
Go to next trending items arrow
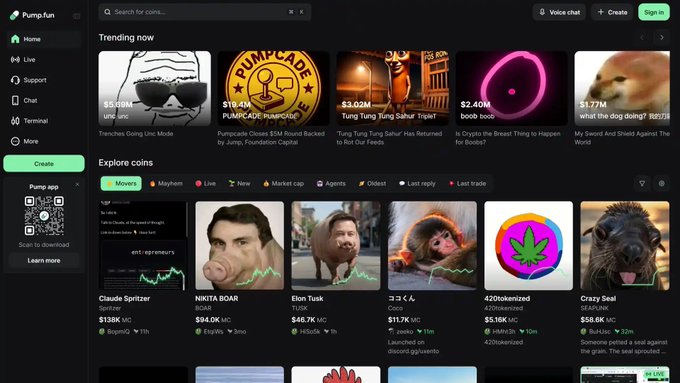[x=662, y=38]
